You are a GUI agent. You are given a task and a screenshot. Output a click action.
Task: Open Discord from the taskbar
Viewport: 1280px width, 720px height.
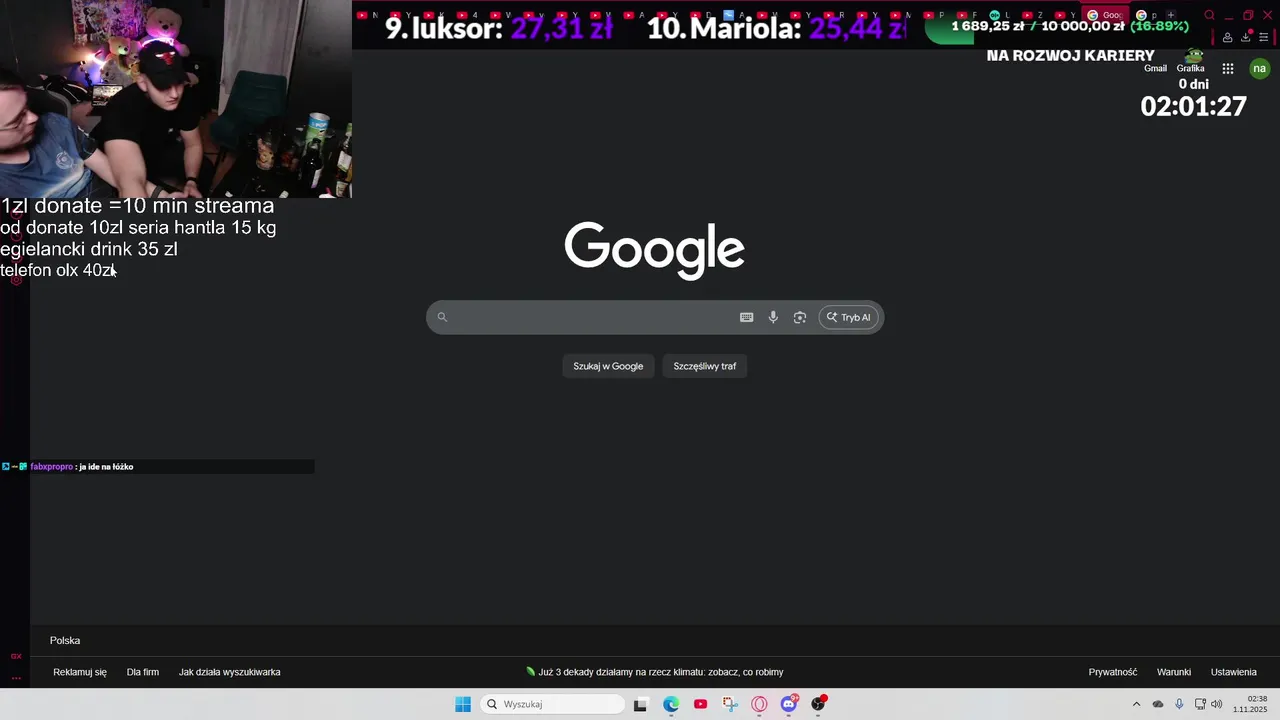click(789, 704)
